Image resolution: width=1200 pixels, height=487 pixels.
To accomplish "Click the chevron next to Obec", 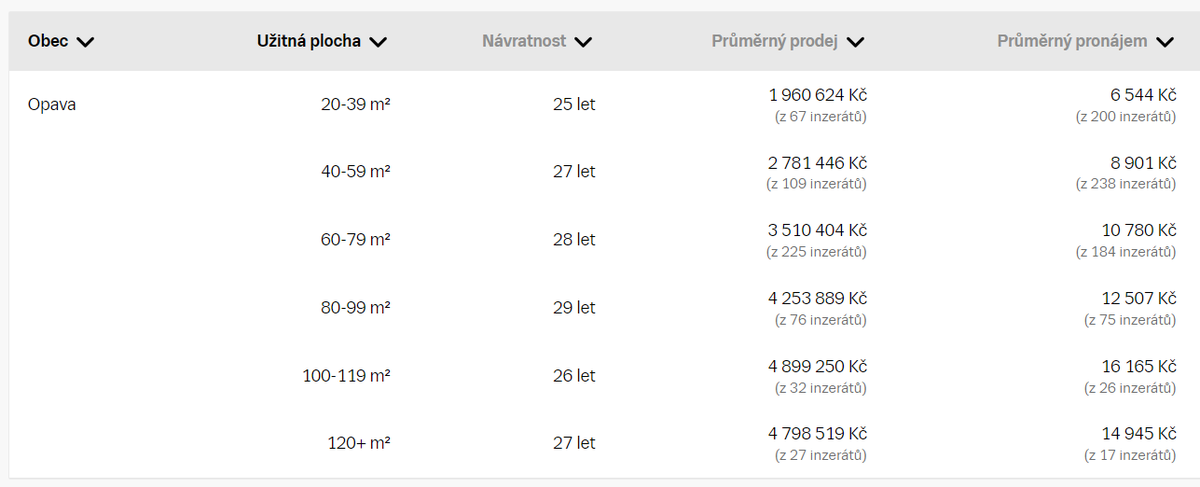I will pyautogui.click(x=85, y=42).
